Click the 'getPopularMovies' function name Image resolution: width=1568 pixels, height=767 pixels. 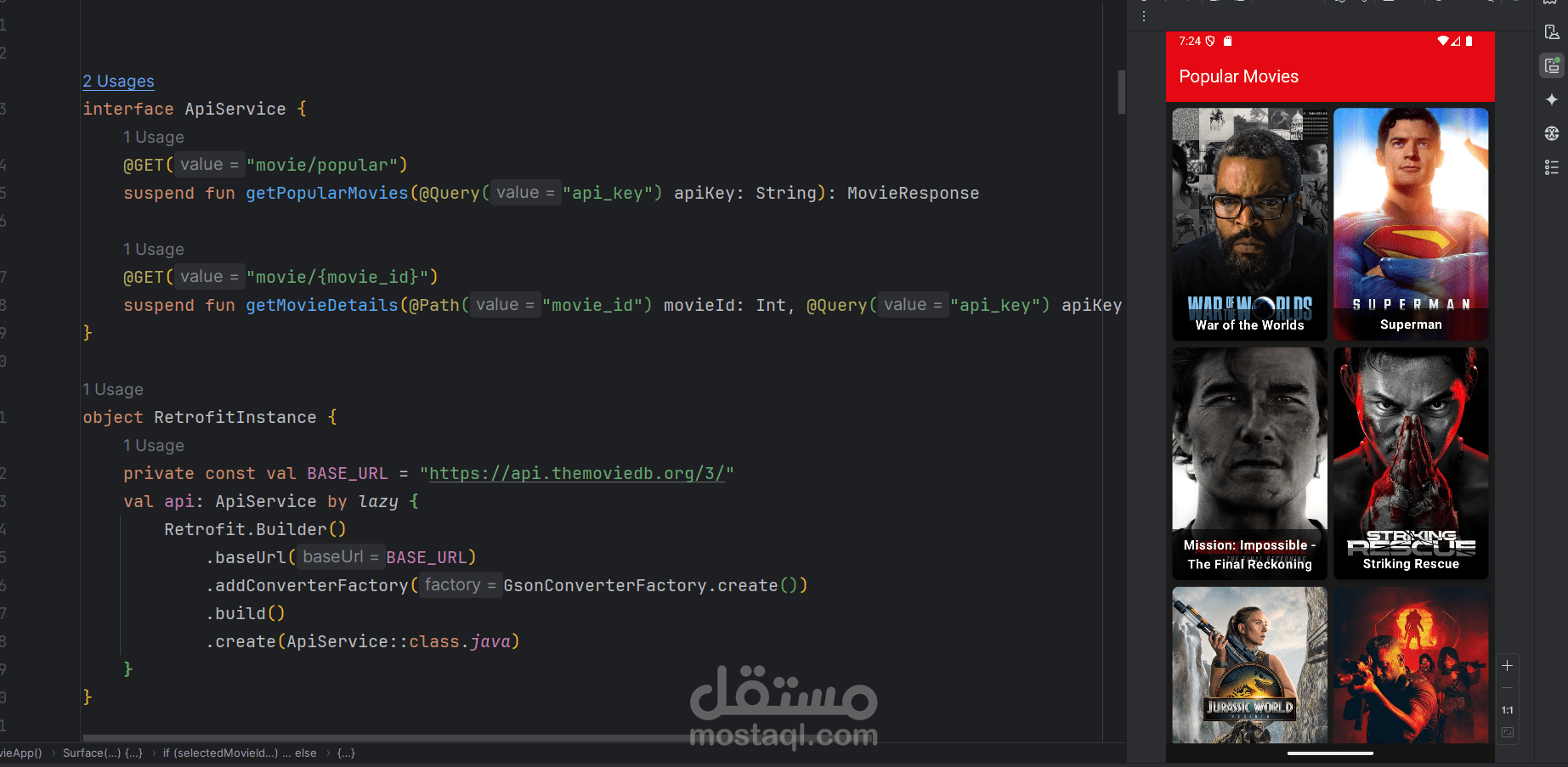327,193
